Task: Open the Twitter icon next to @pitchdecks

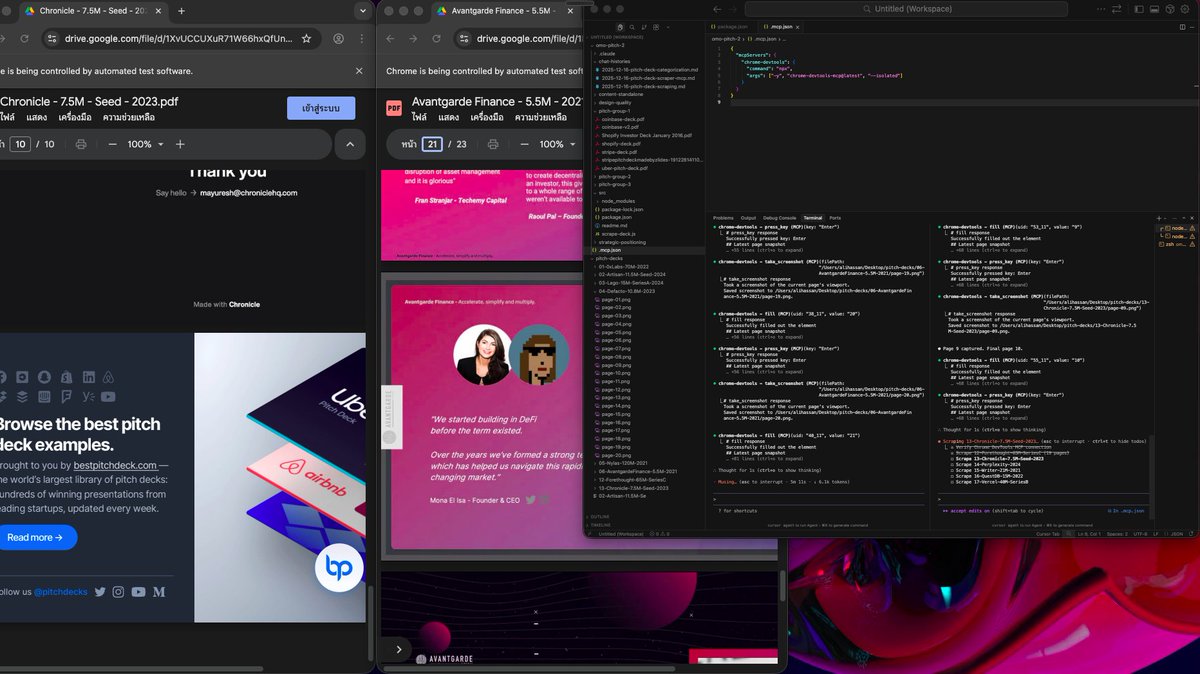Action: [100, 592]
